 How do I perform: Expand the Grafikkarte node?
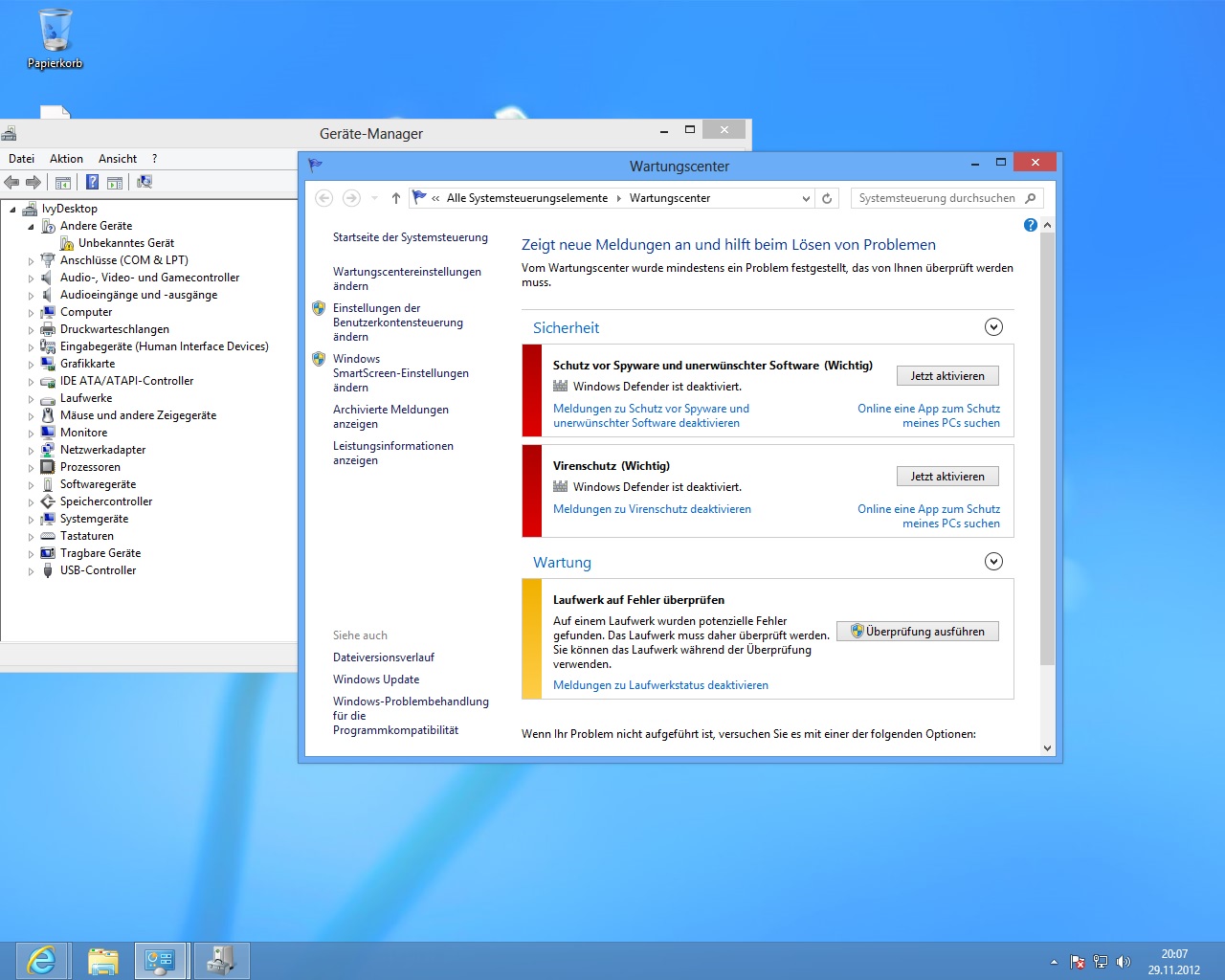tap(31, 365)
